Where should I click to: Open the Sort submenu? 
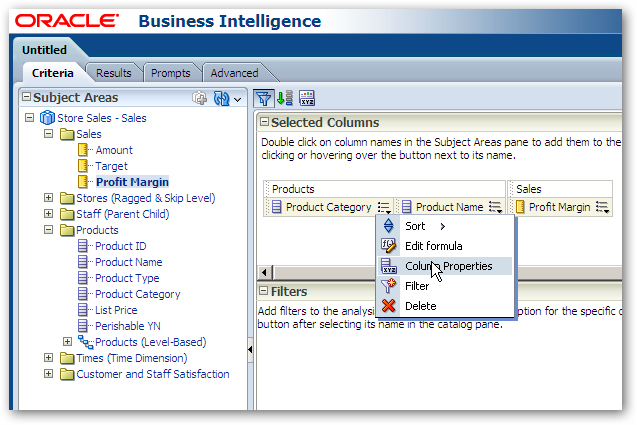pyautogui.click(x=445, y=226)
